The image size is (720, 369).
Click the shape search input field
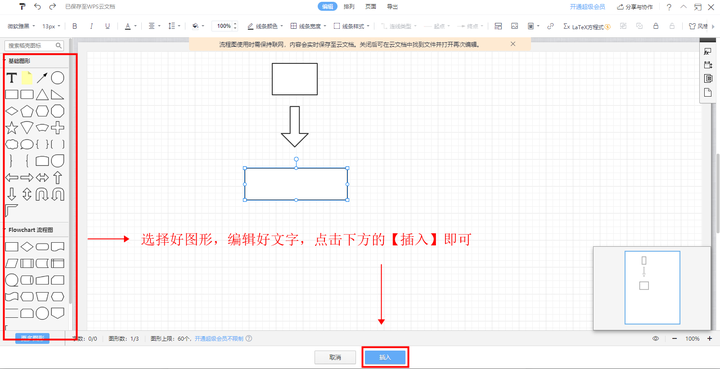pyautogui.click(x=34, y=45)
